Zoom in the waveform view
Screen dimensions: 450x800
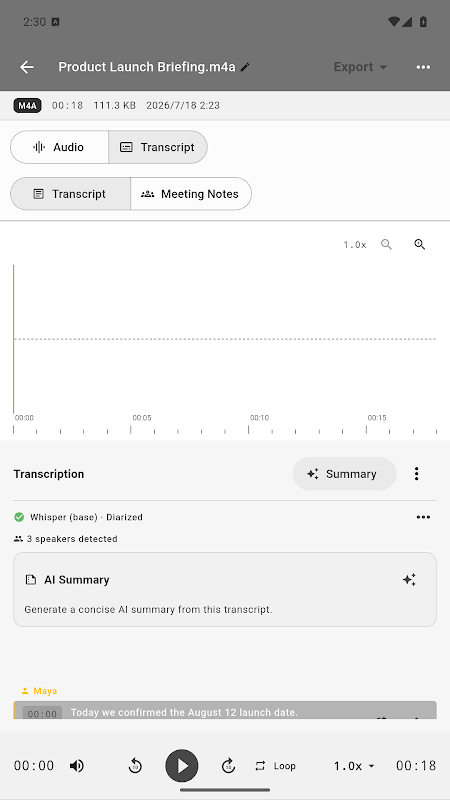pyautogui.click(x=419, y=244)
